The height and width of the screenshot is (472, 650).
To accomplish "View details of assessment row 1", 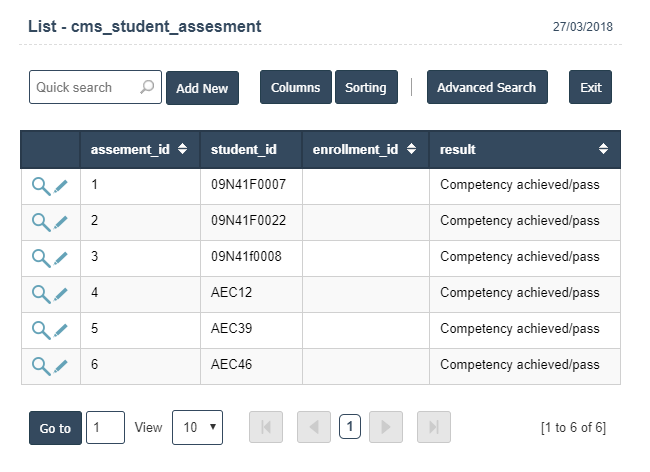I will [41, 186].
